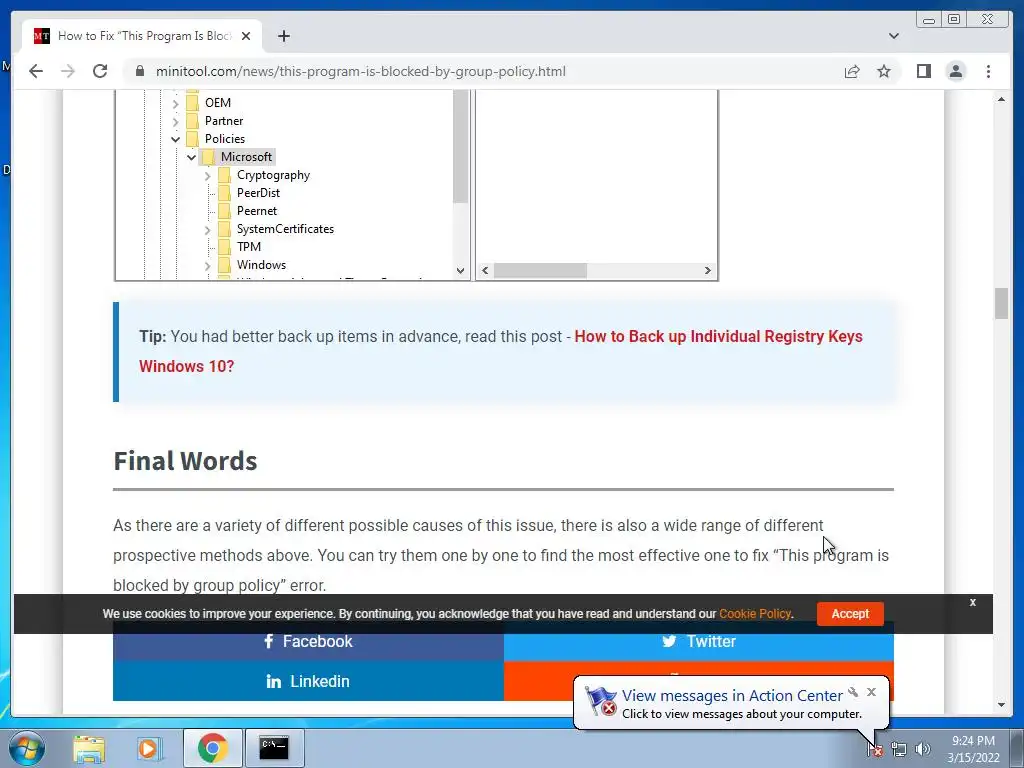
Task: Bookmark this page with the star
Action: pos(884,71)
